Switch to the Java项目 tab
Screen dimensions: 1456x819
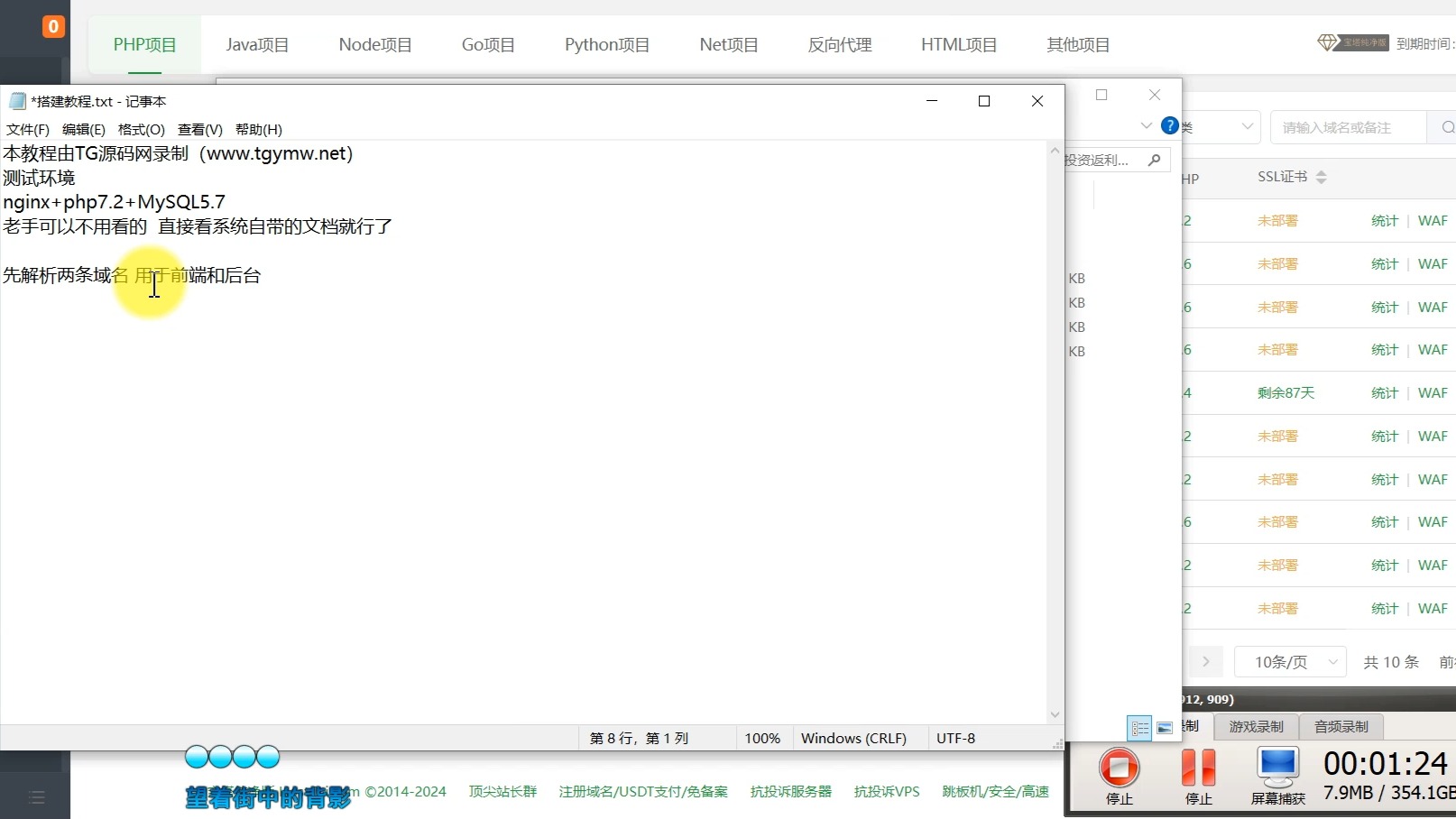point(257,44)
